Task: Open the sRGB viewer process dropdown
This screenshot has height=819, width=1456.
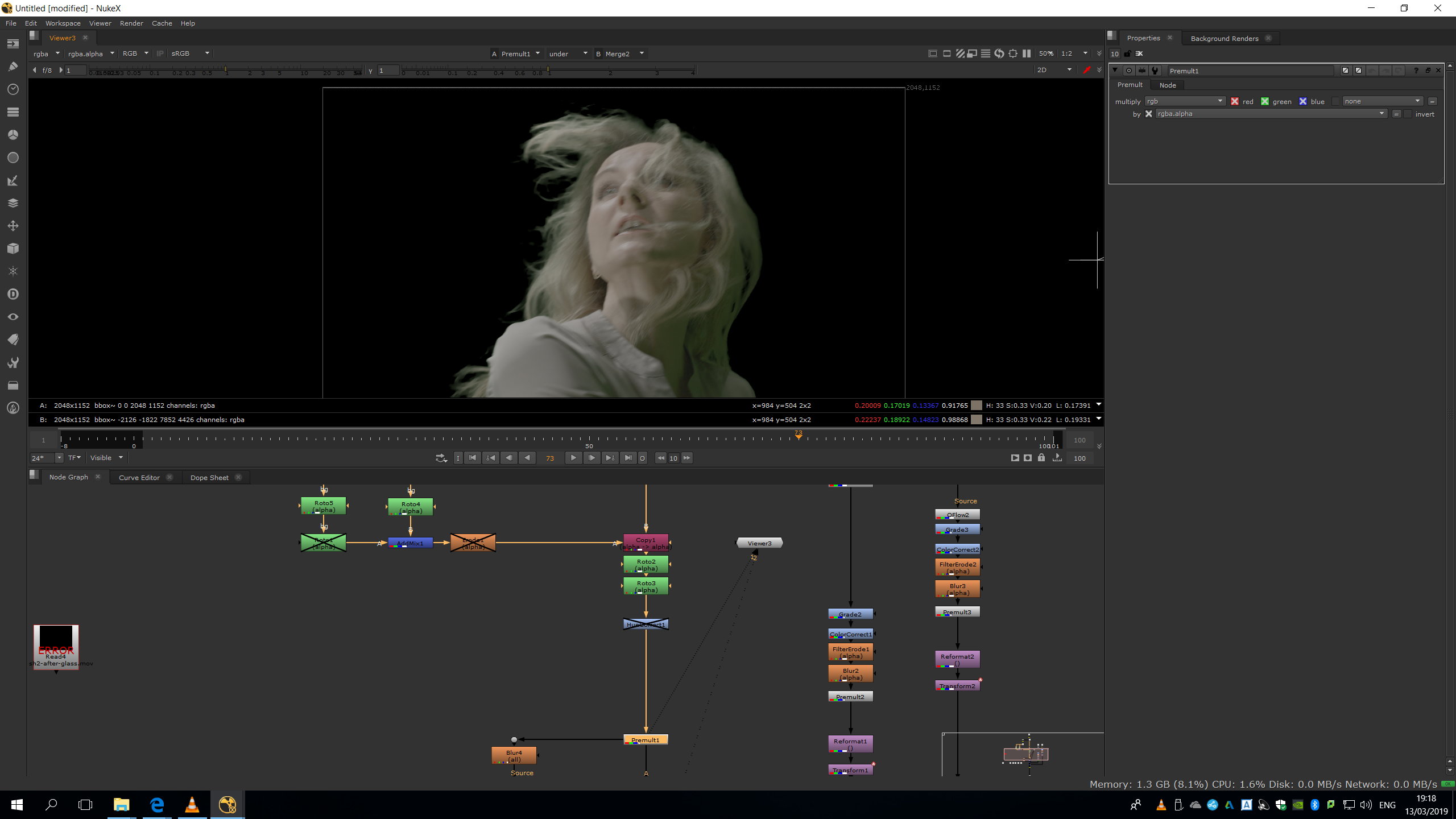Action: tap(190, 53)
